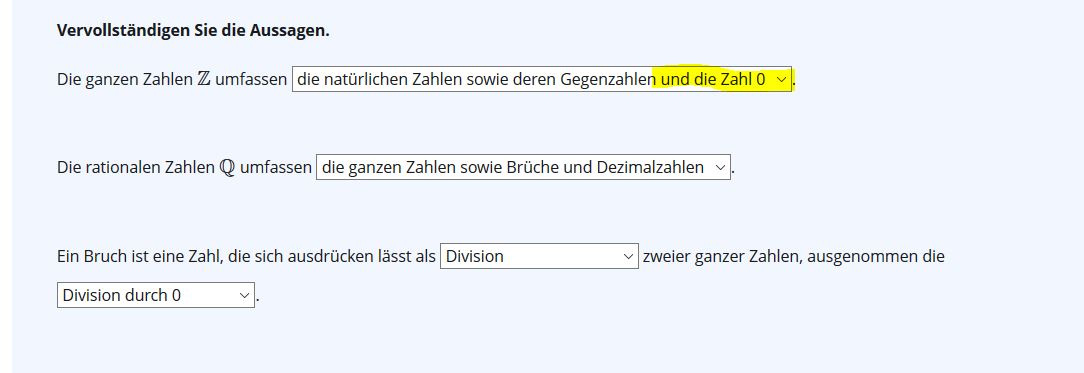
Task: Open the 'die ganzen Zahlen sowie Brüche' dropdown
Action: 523,167
